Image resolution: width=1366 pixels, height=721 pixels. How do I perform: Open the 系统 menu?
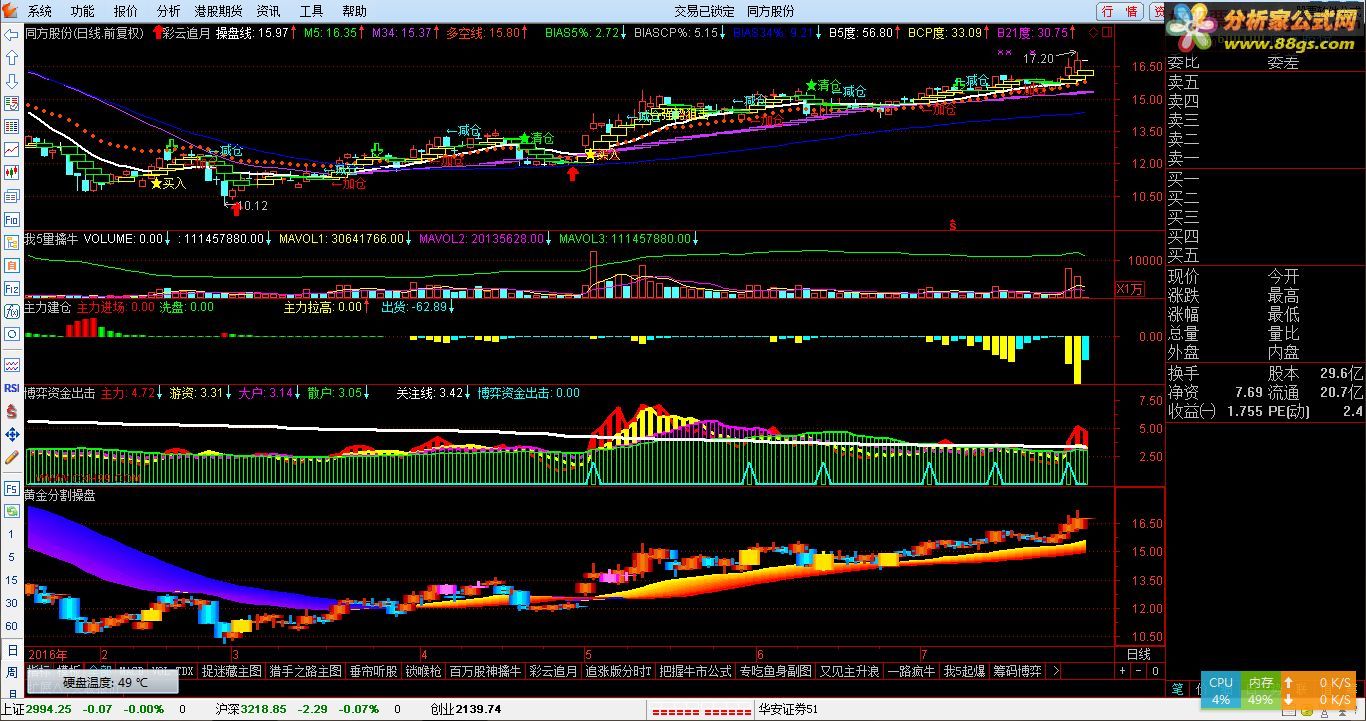coord(40,11)
